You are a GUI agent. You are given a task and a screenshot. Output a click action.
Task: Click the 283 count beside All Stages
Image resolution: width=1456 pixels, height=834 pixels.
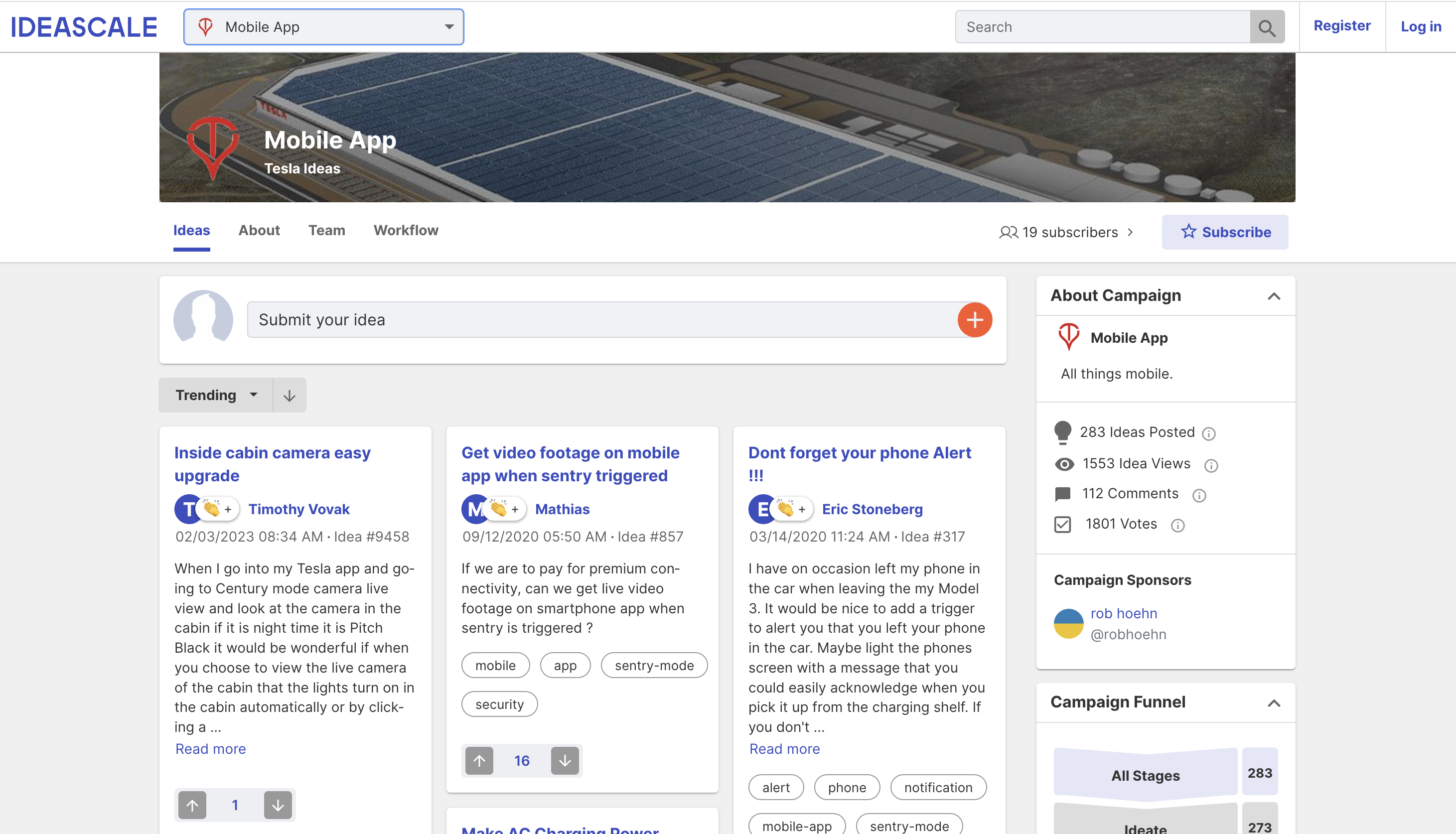click(1260, 773)
